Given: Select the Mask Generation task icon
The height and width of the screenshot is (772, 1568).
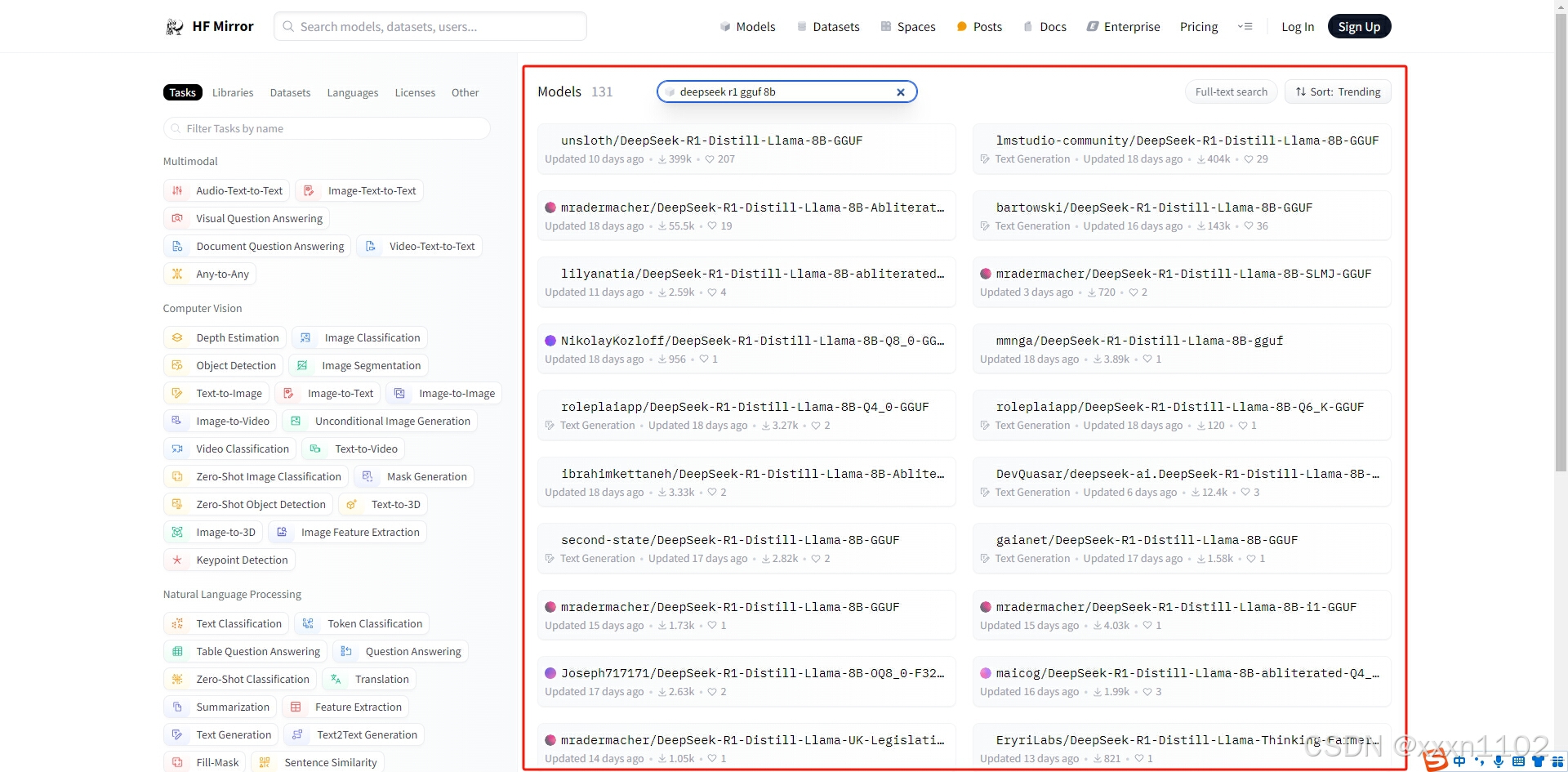Looking at the screenshot, I should click(367, 477).
